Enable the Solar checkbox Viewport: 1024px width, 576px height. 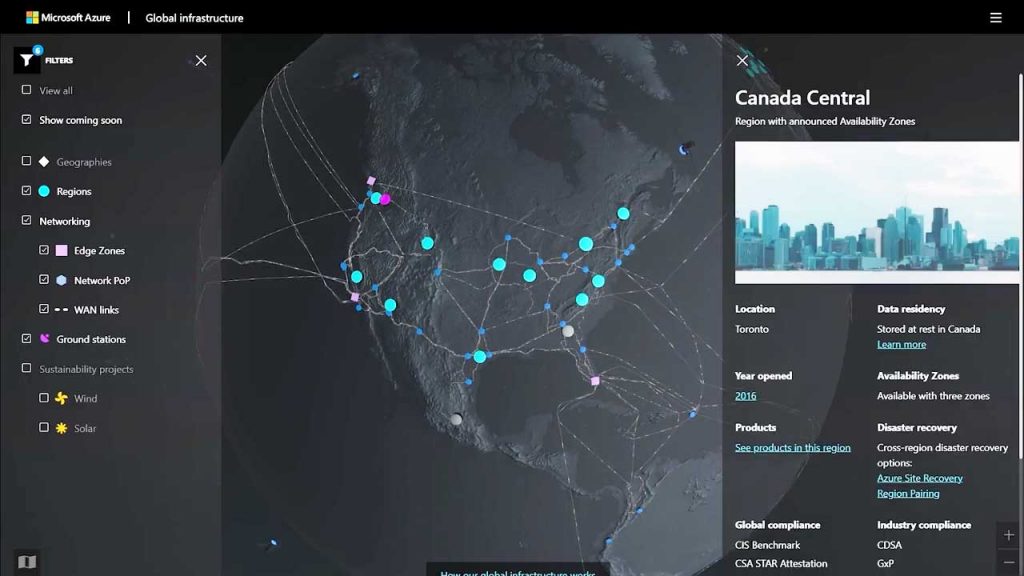pos(44,428)
